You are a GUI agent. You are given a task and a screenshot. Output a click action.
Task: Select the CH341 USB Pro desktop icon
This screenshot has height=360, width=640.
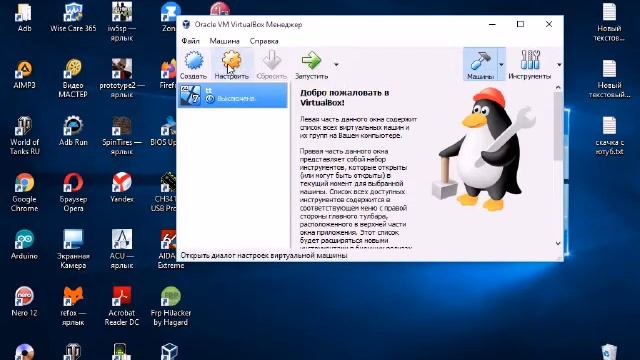[164, 193]
